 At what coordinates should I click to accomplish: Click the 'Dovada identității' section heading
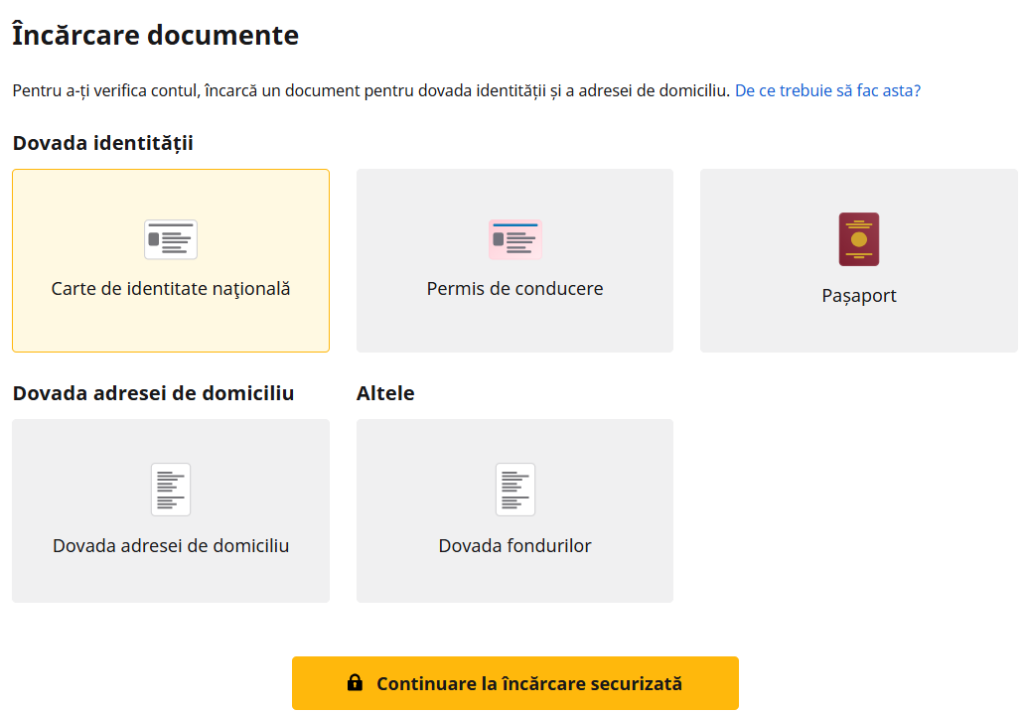tap(103, 143)
